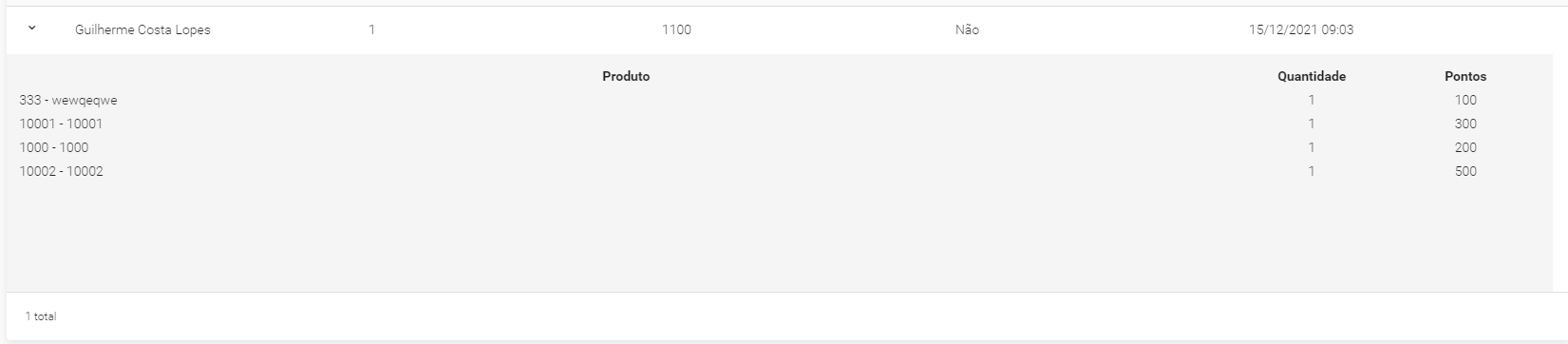Click the 500 points cell
Viewport: 1568px width, 344px height.
(x=1465, y=171)
